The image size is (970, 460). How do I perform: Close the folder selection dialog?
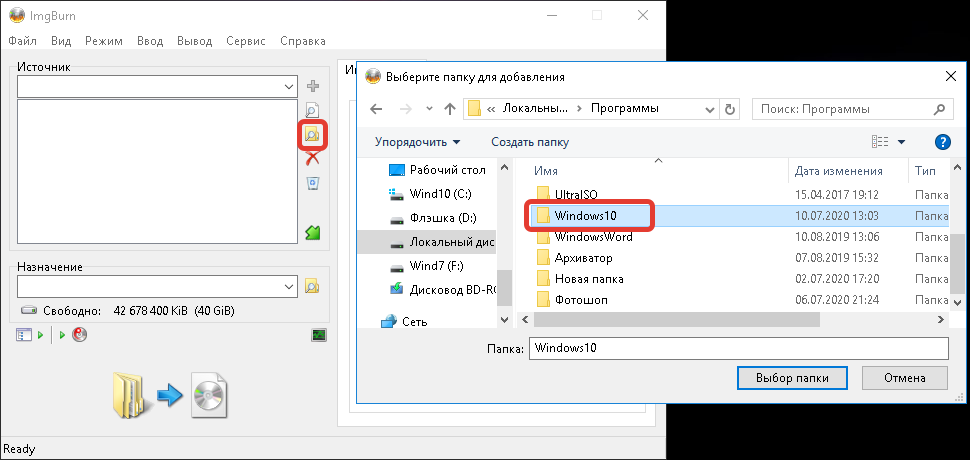tap(951, 76)
